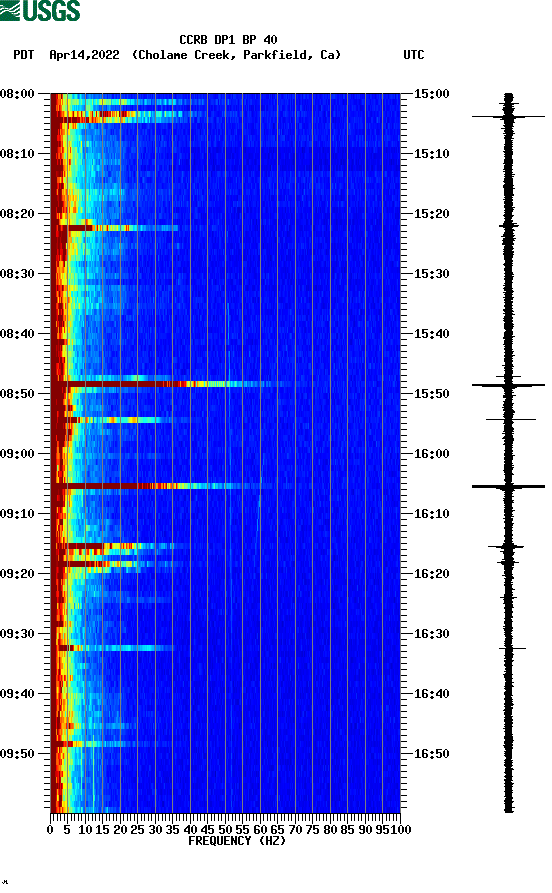Click the '16:30' UTC time label
Image resolution: width=552 pixels, height=893 pixels.
tap(431, 634)
